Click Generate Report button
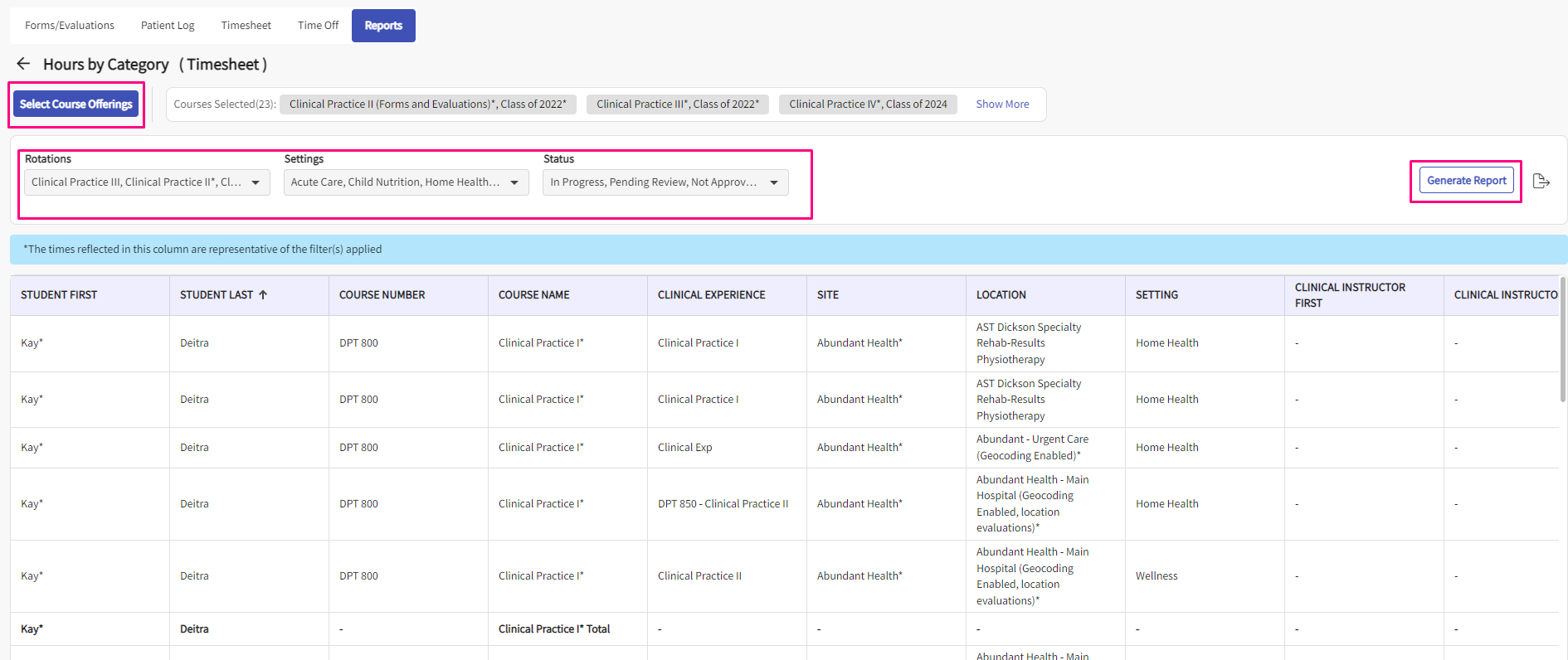This screenshot has height=660, width=1568. (1466, 181)
